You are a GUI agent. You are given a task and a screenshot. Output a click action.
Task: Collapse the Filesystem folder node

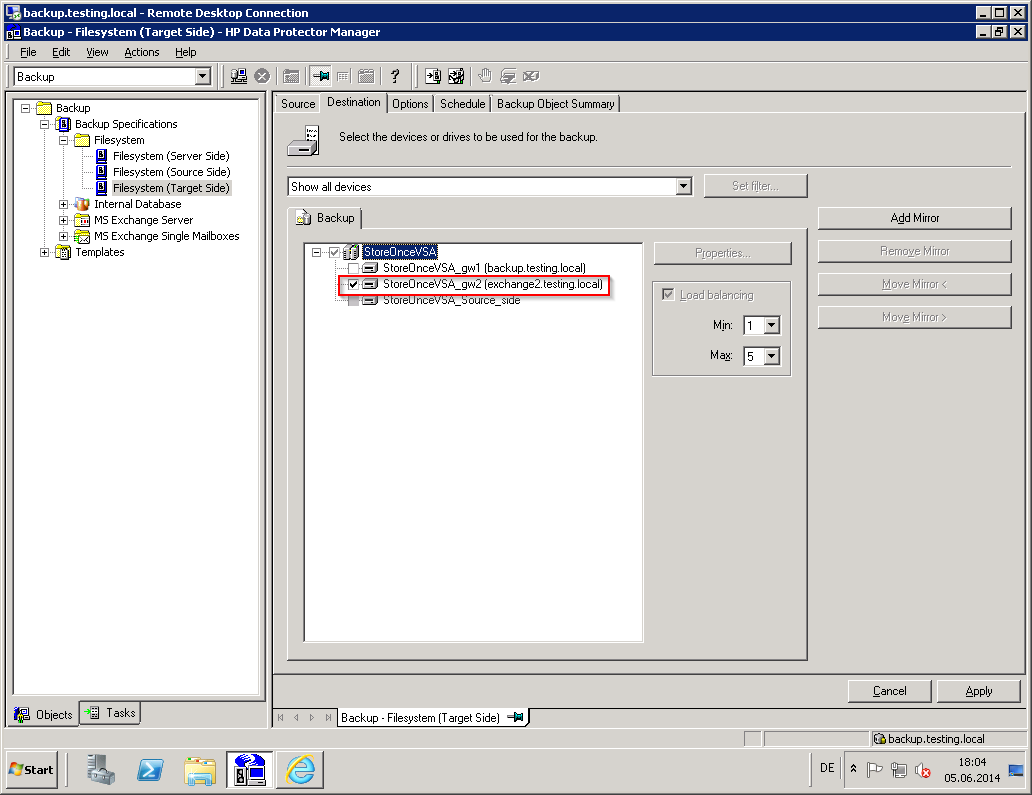point(63,140)
